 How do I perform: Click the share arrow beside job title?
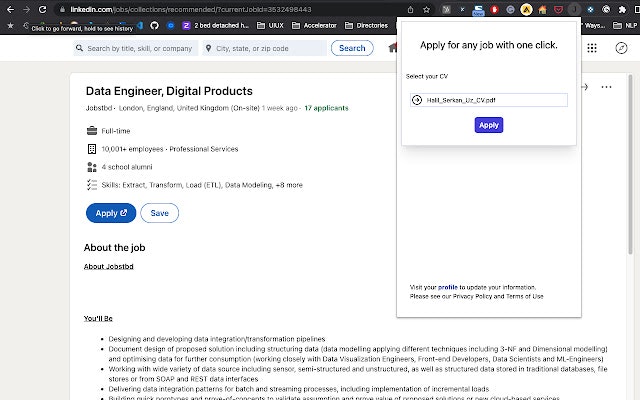pyautogui.click(x=585, y=87)
